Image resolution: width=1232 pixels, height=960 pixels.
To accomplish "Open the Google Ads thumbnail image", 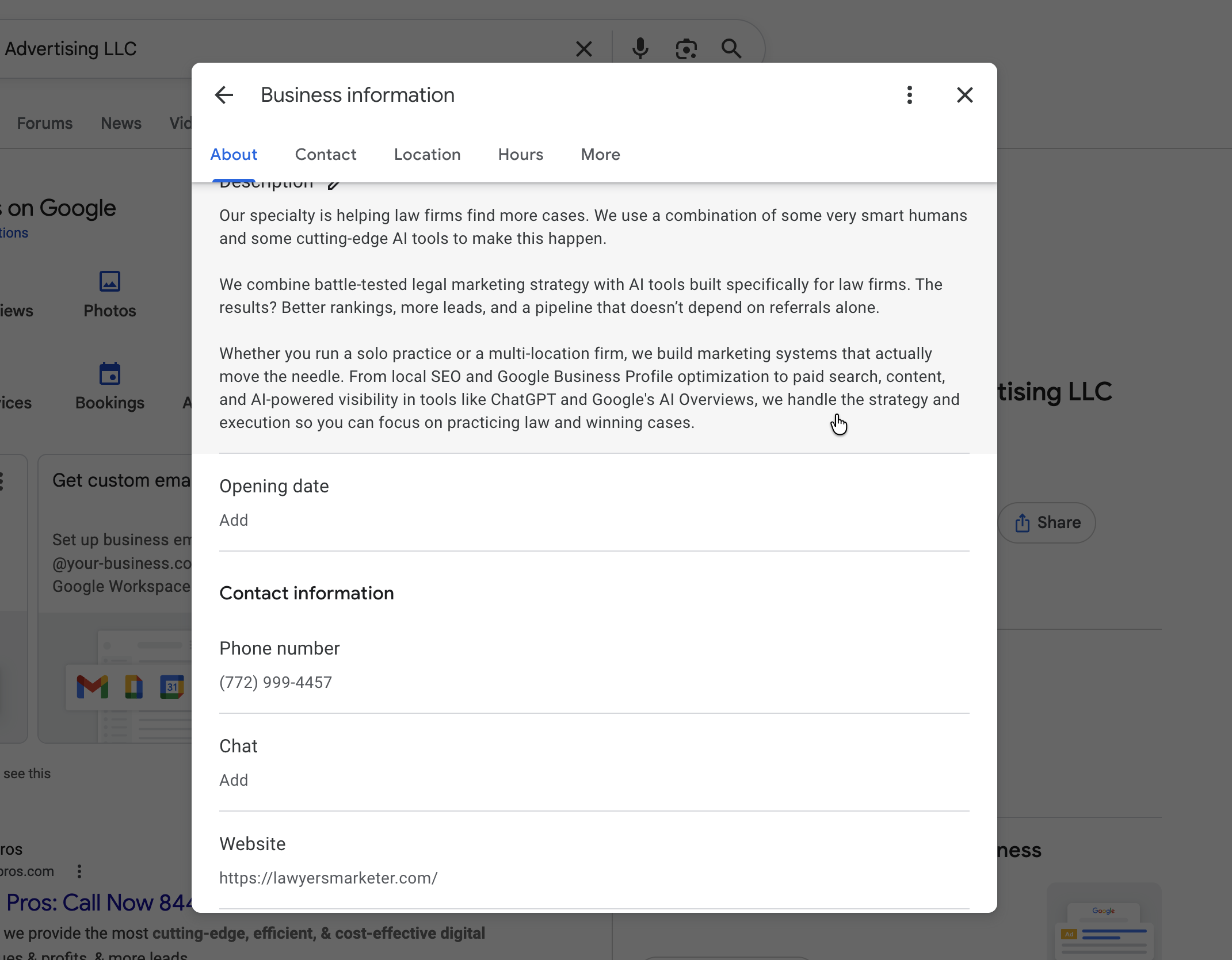I will pos(1104,921).
